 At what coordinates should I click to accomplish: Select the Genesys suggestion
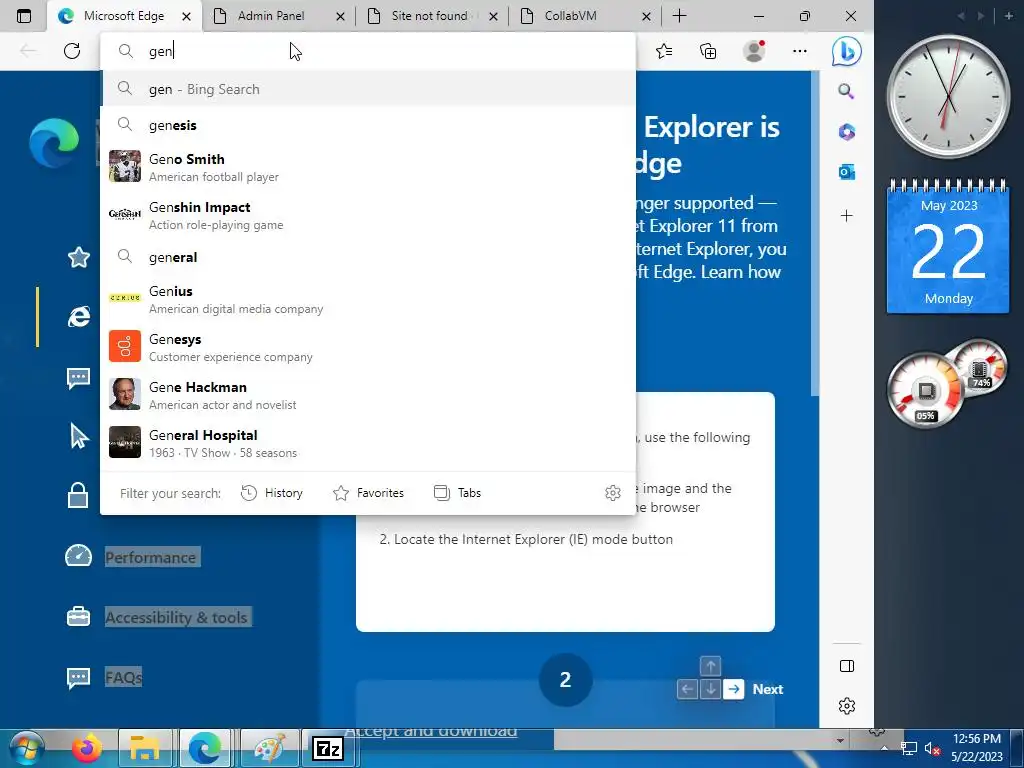coord(369,347)
